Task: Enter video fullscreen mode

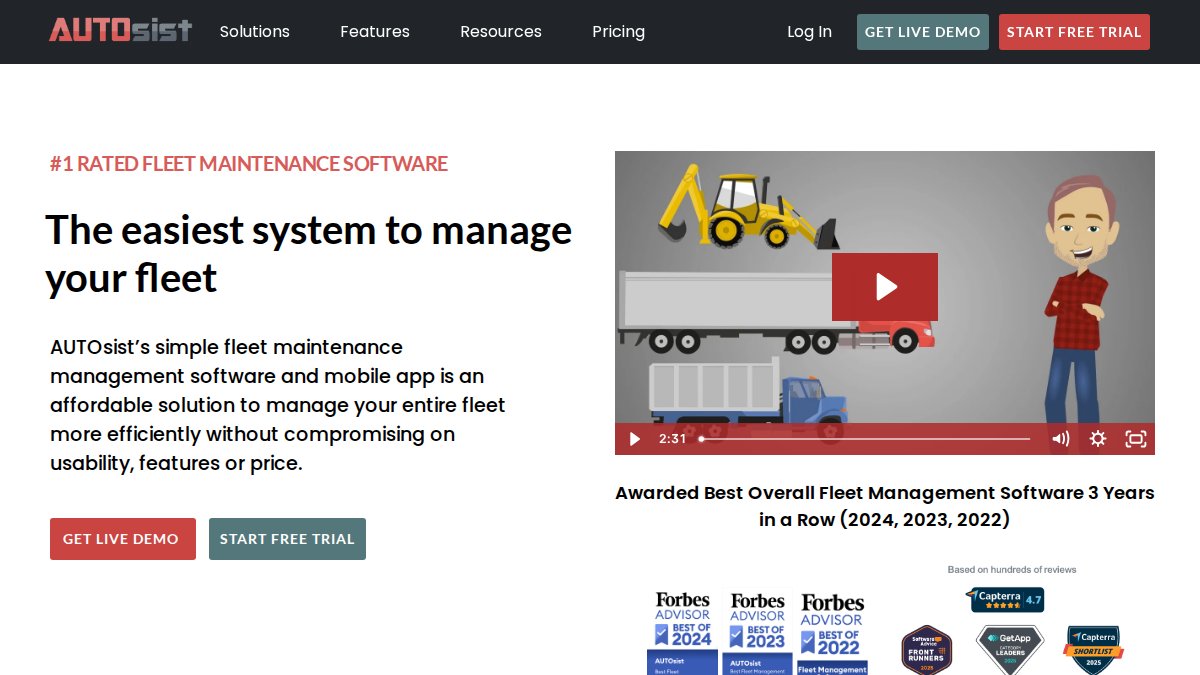Action: click(1135, 439)
